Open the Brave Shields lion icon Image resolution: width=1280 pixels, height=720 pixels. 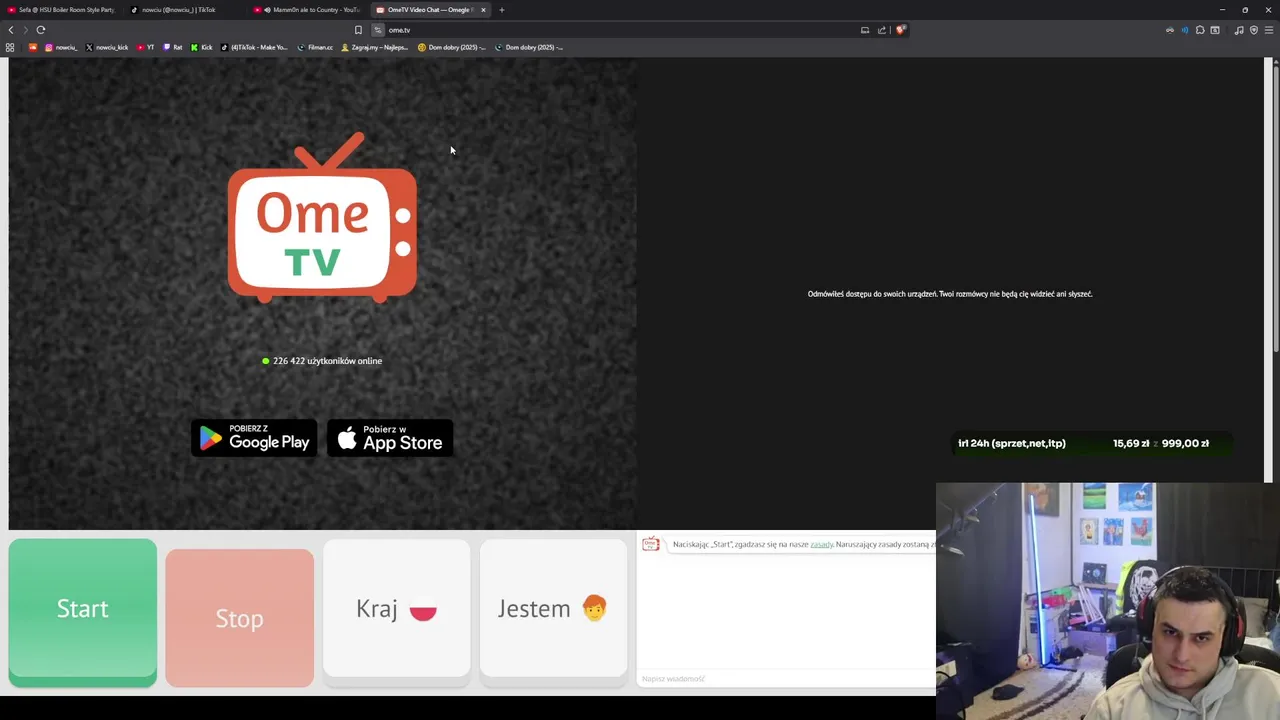pyautogui.click(x=900, y=30)
